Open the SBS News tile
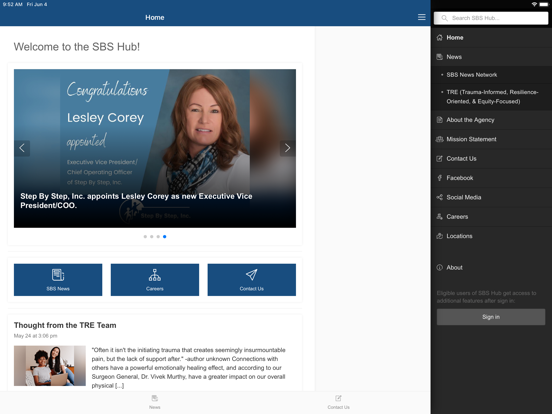552x414 pixels. tap(58, 280)
